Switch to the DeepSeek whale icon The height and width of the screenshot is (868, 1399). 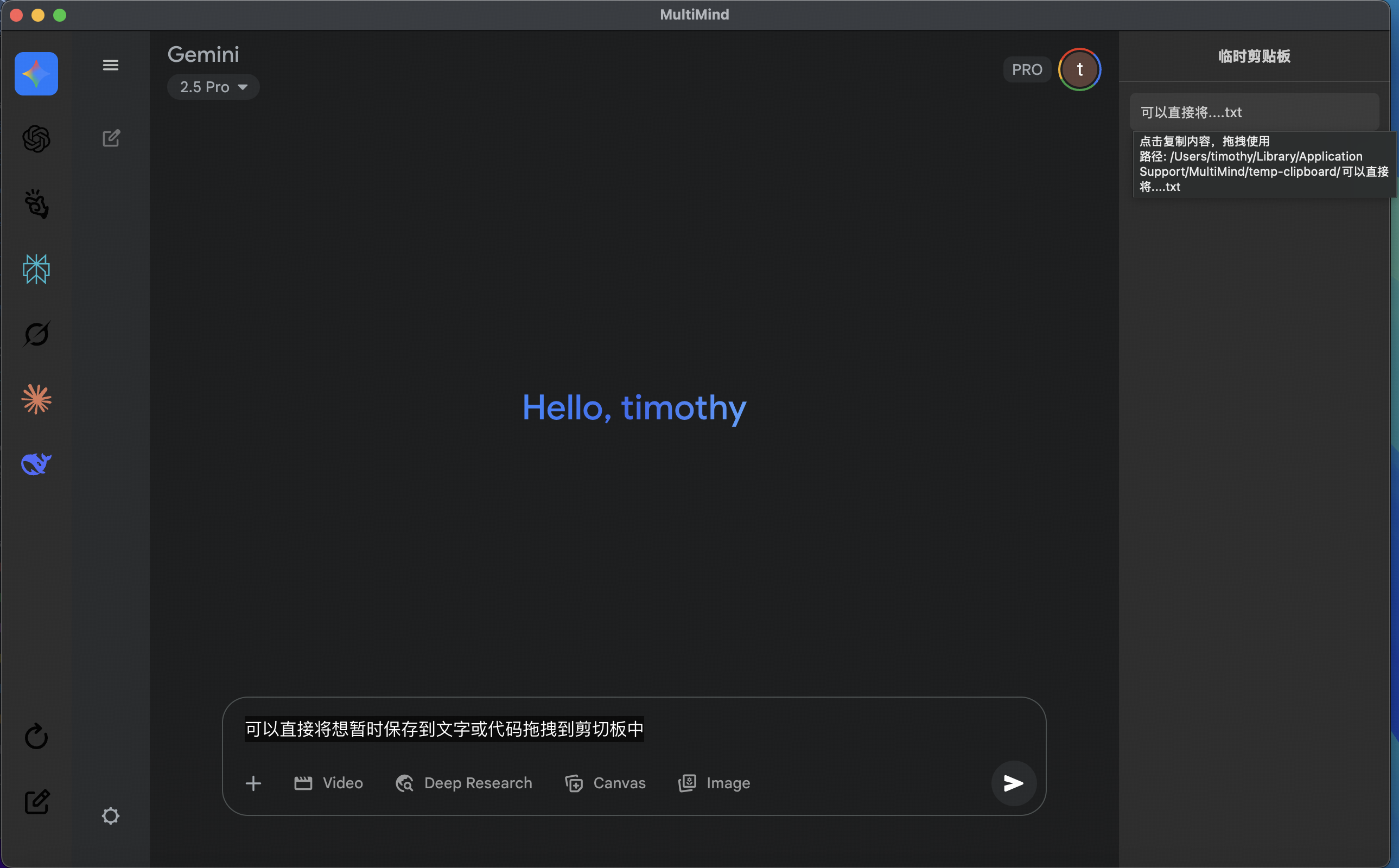(36, 464)
